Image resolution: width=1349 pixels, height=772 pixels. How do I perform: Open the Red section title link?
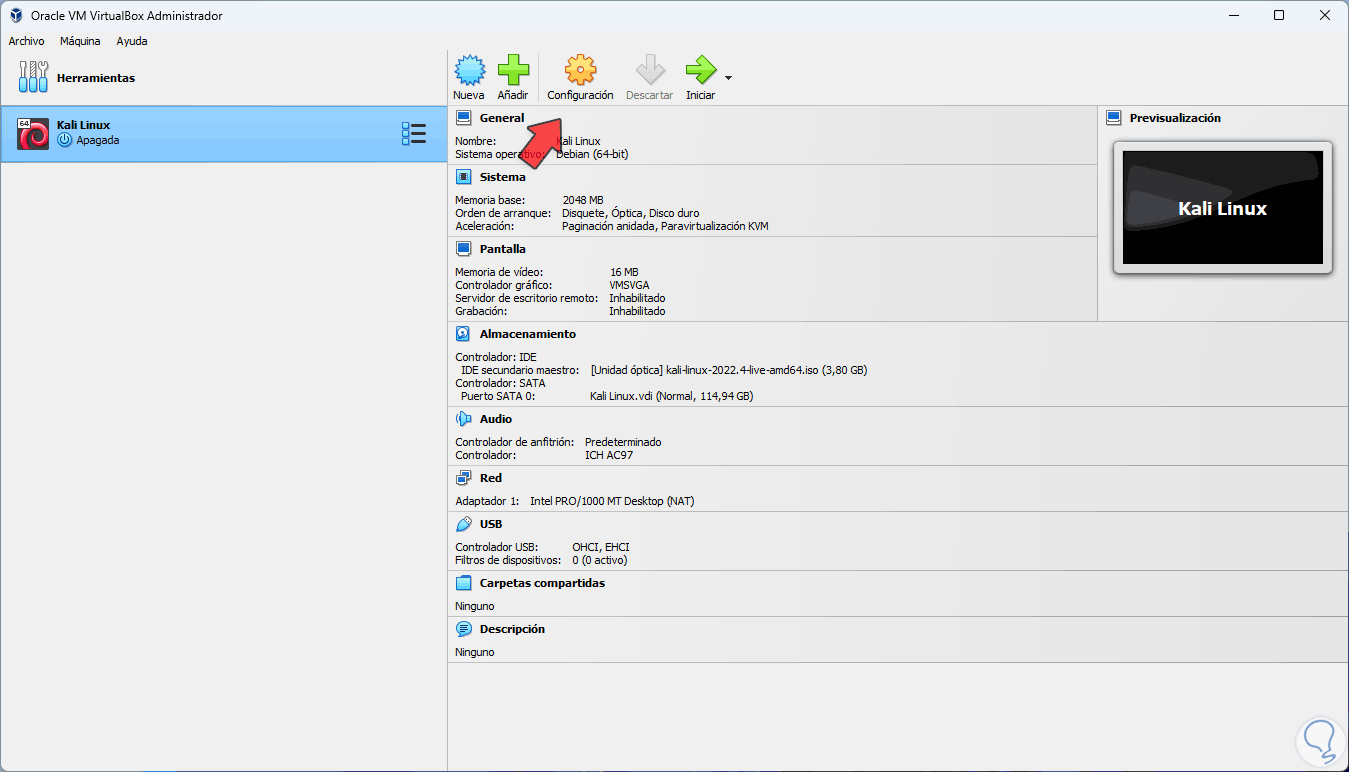pos(491,478)
